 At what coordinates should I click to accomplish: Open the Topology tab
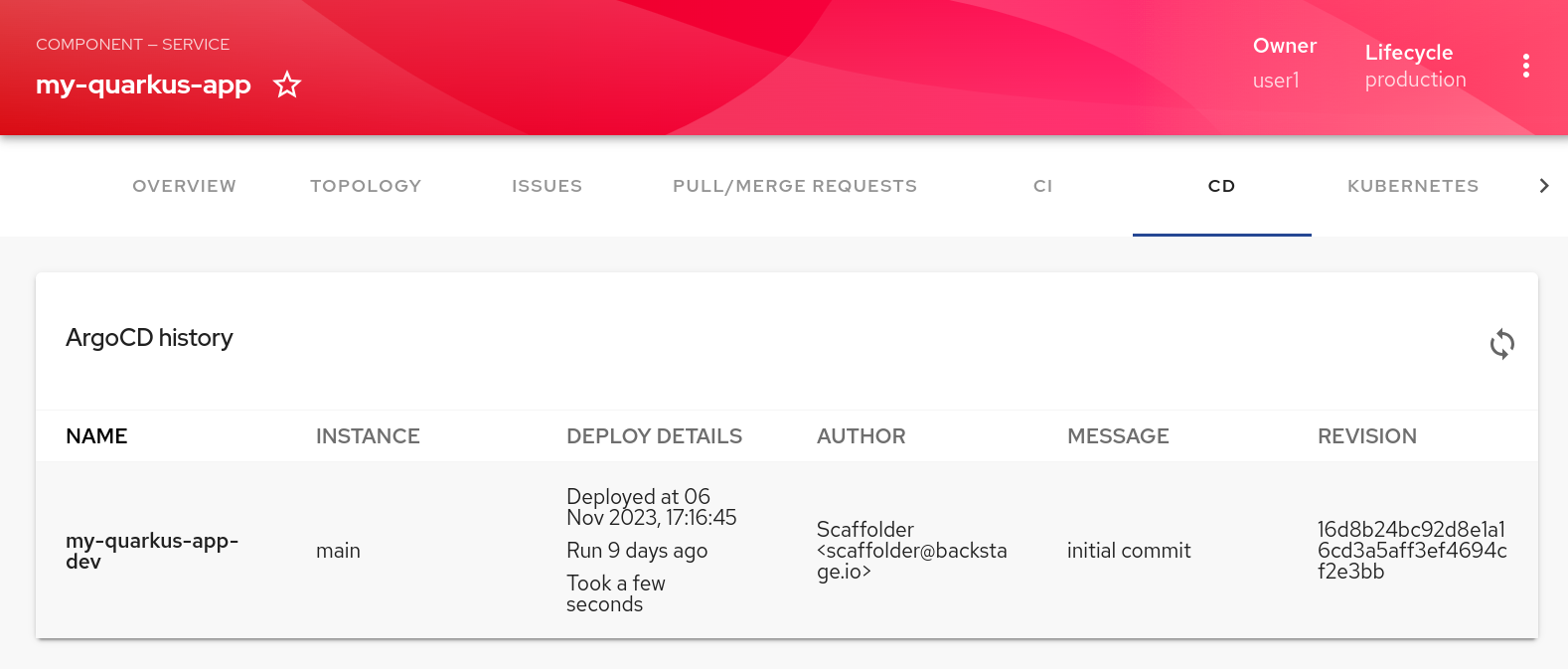pyautogui.click(x=366, y=186)
